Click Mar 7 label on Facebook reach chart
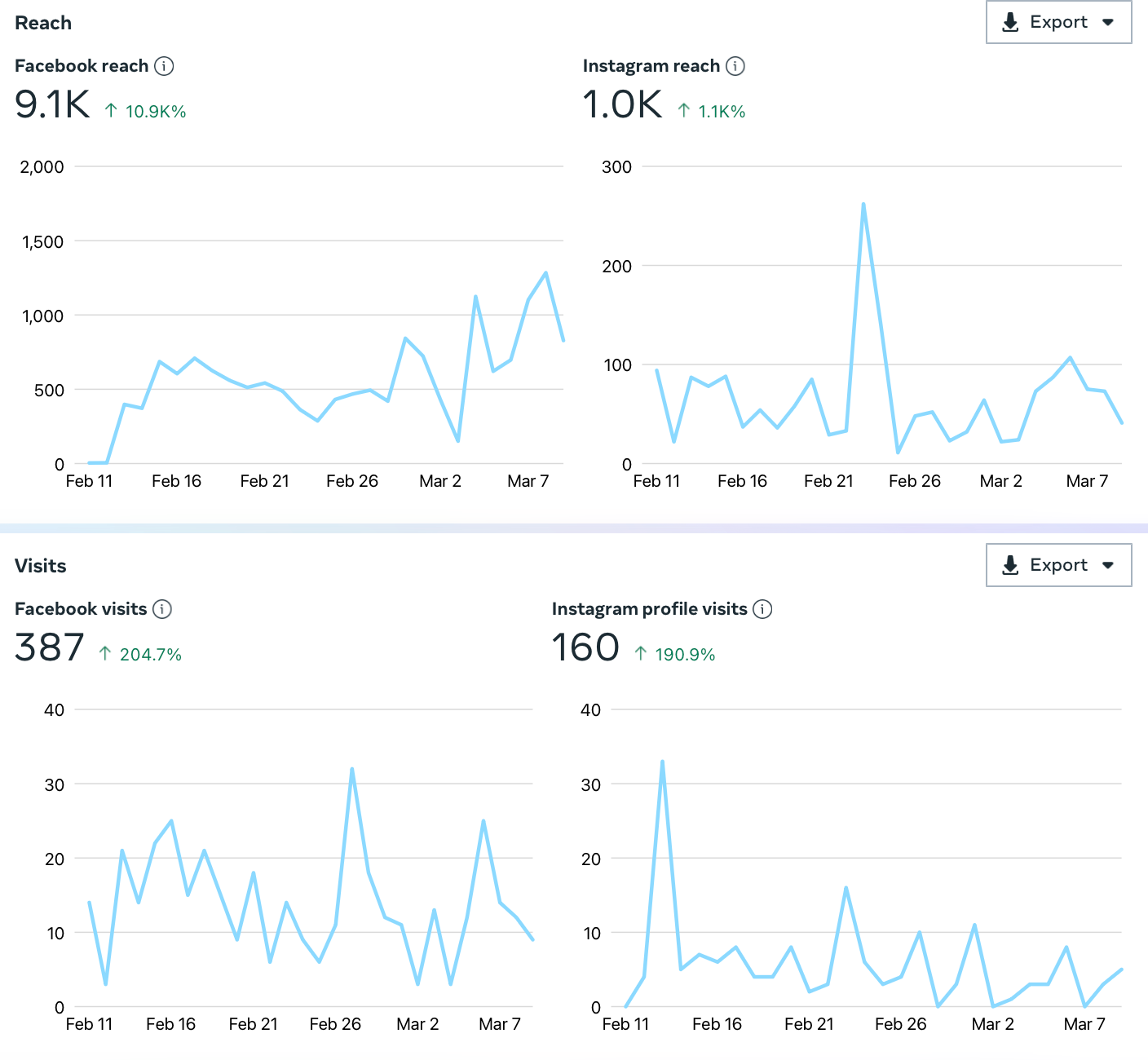 pyautogui.click(x=528, y=481)
